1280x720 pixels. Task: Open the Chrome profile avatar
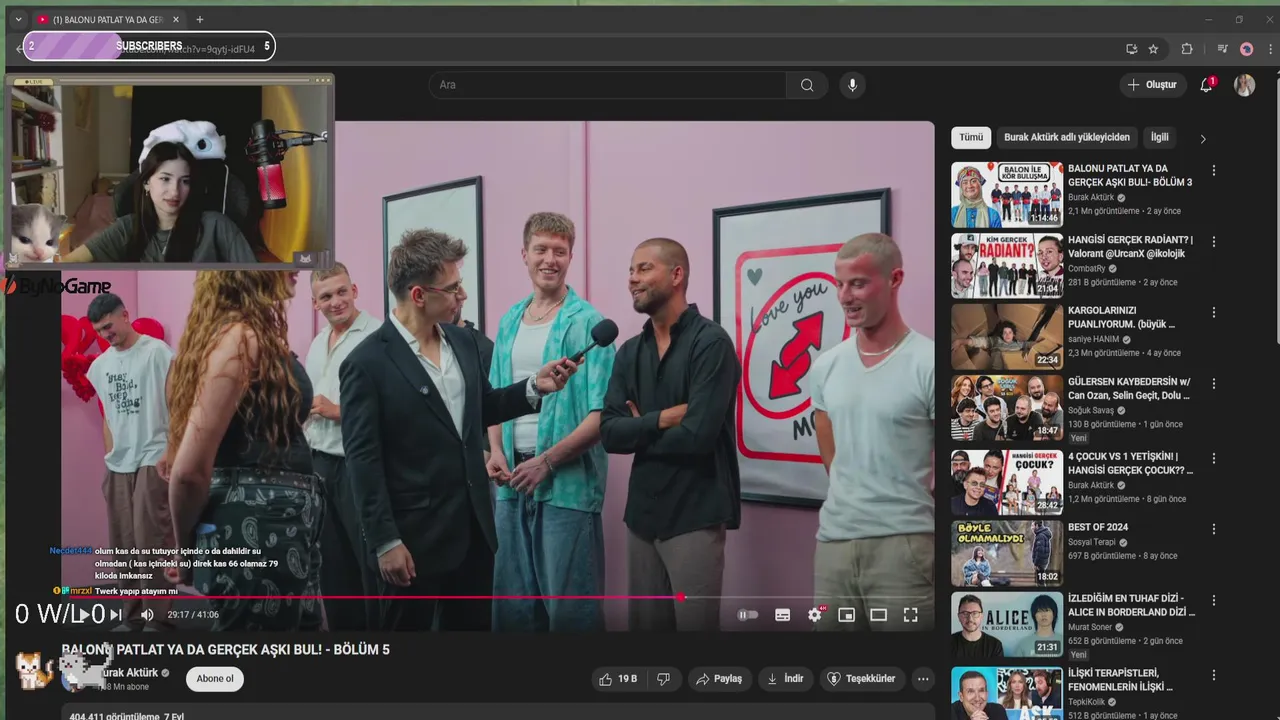coord(1246,48)
